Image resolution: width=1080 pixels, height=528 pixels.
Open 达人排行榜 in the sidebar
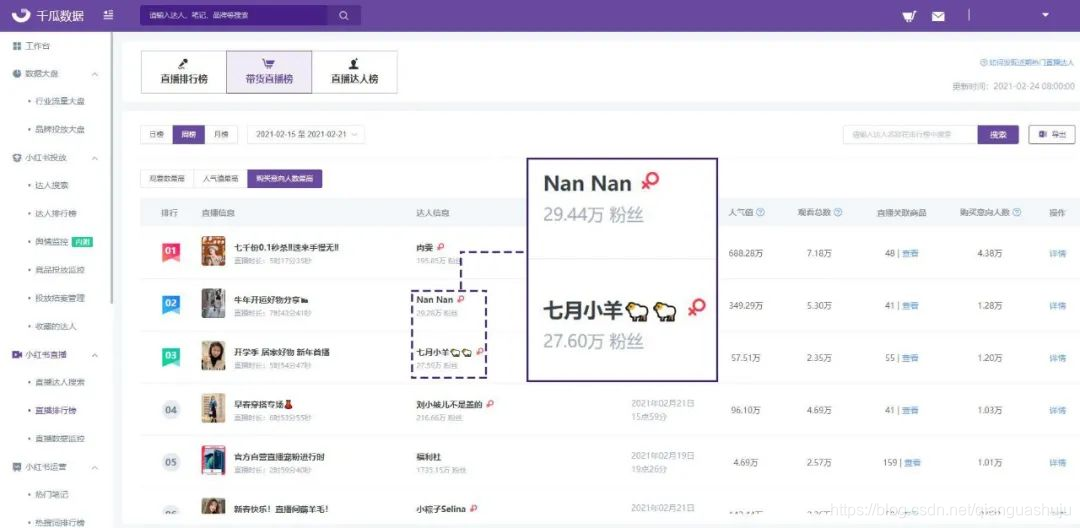pyautogui.click(x=56, y=213)
